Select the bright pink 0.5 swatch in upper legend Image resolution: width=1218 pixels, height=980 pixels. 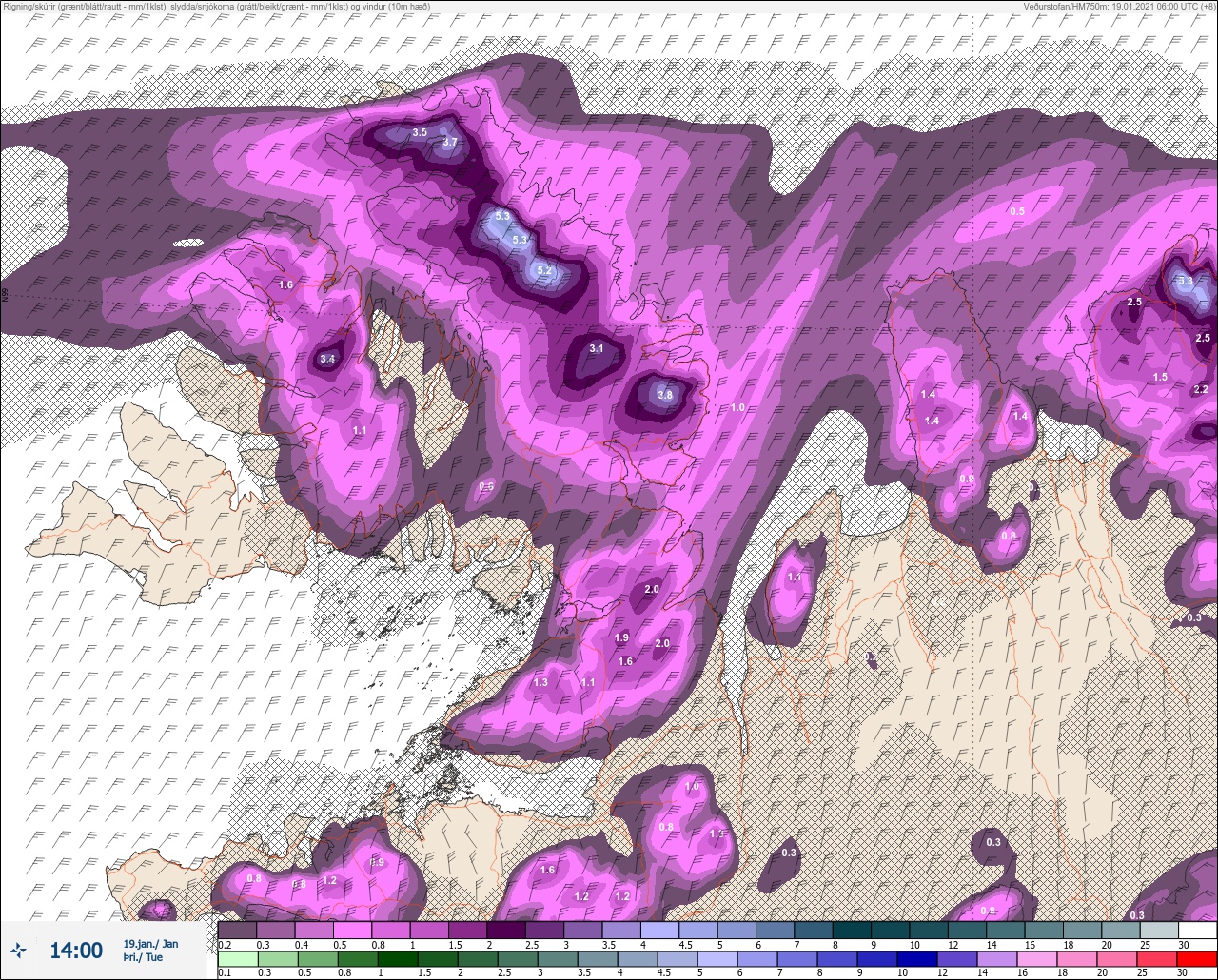point(352,930)
